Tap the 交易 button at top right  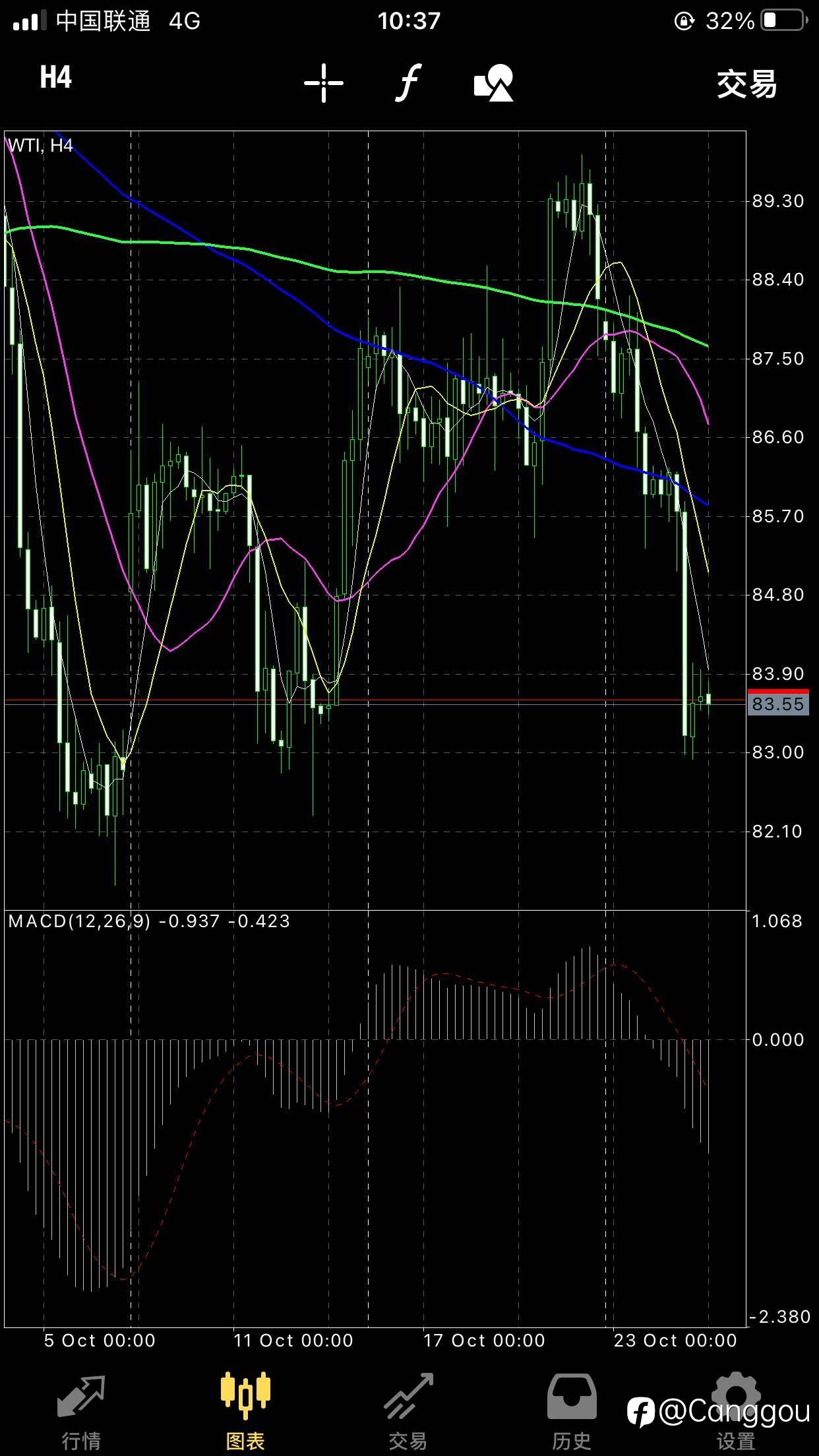point(747,84)
